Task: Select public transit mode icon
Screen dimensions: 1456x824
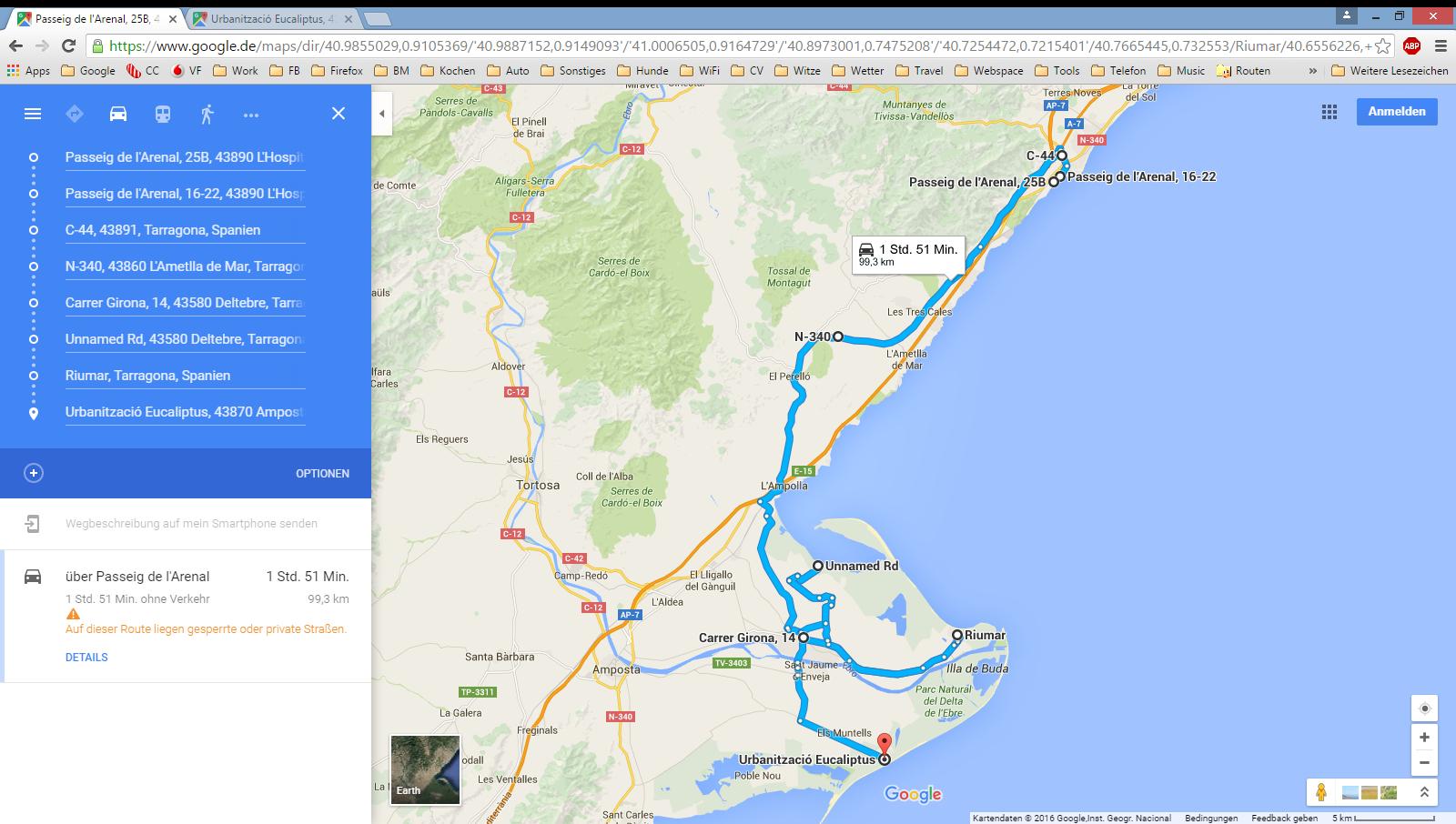Action: pyautogui.click(x=162, y=114)
